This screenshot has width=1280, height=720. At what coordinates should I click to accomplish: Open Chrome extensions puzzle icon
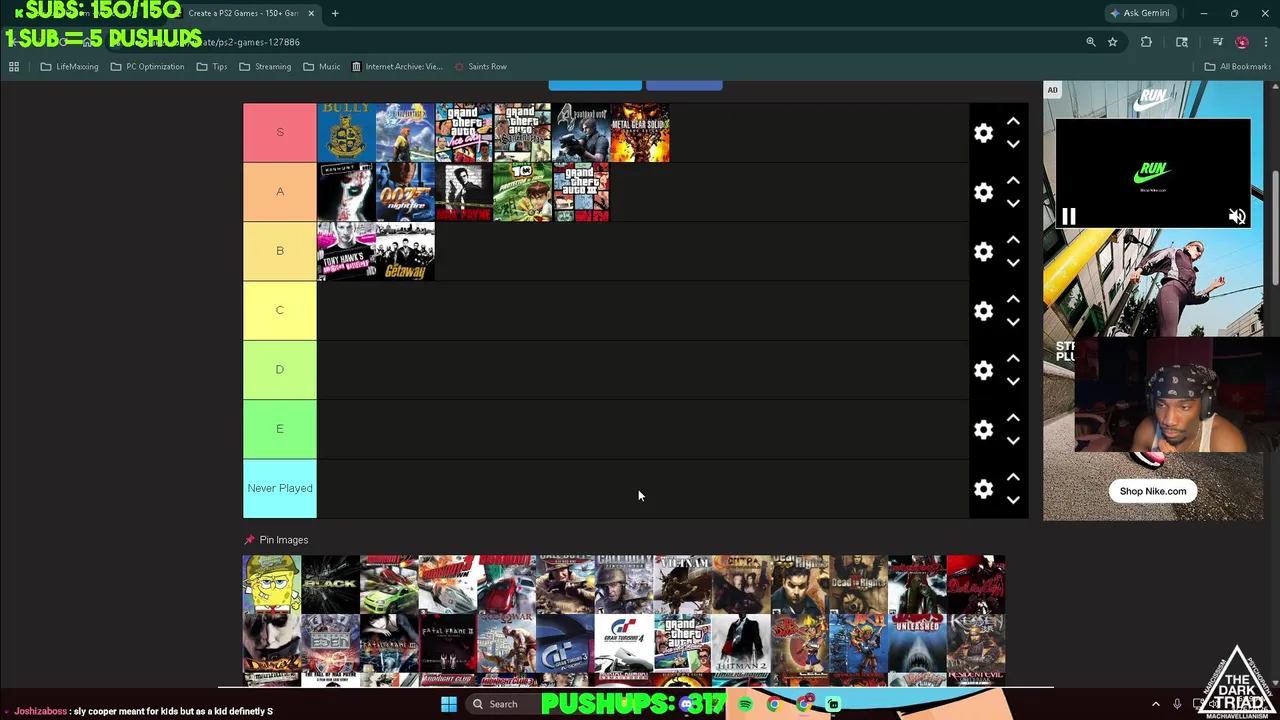point(1146,42)
